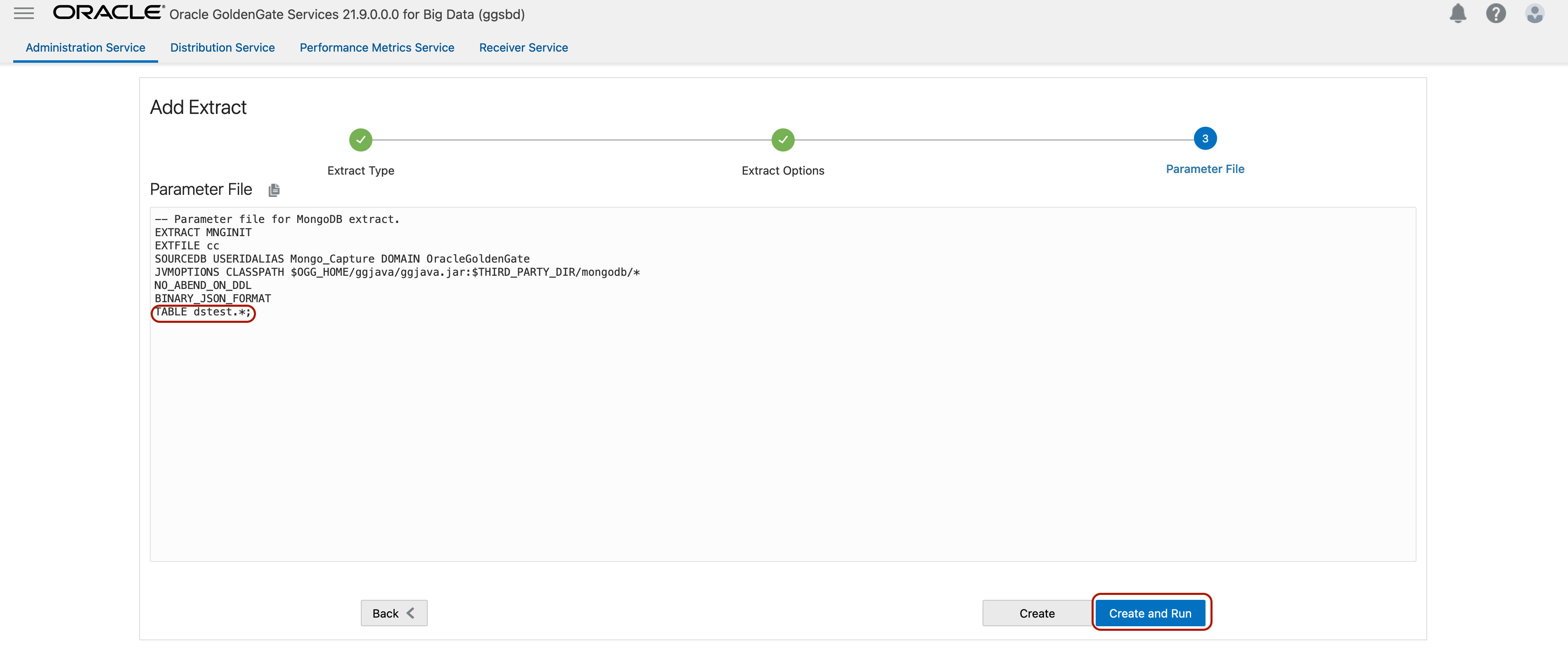Open Receiver Service tab

(x=523, y=47)
